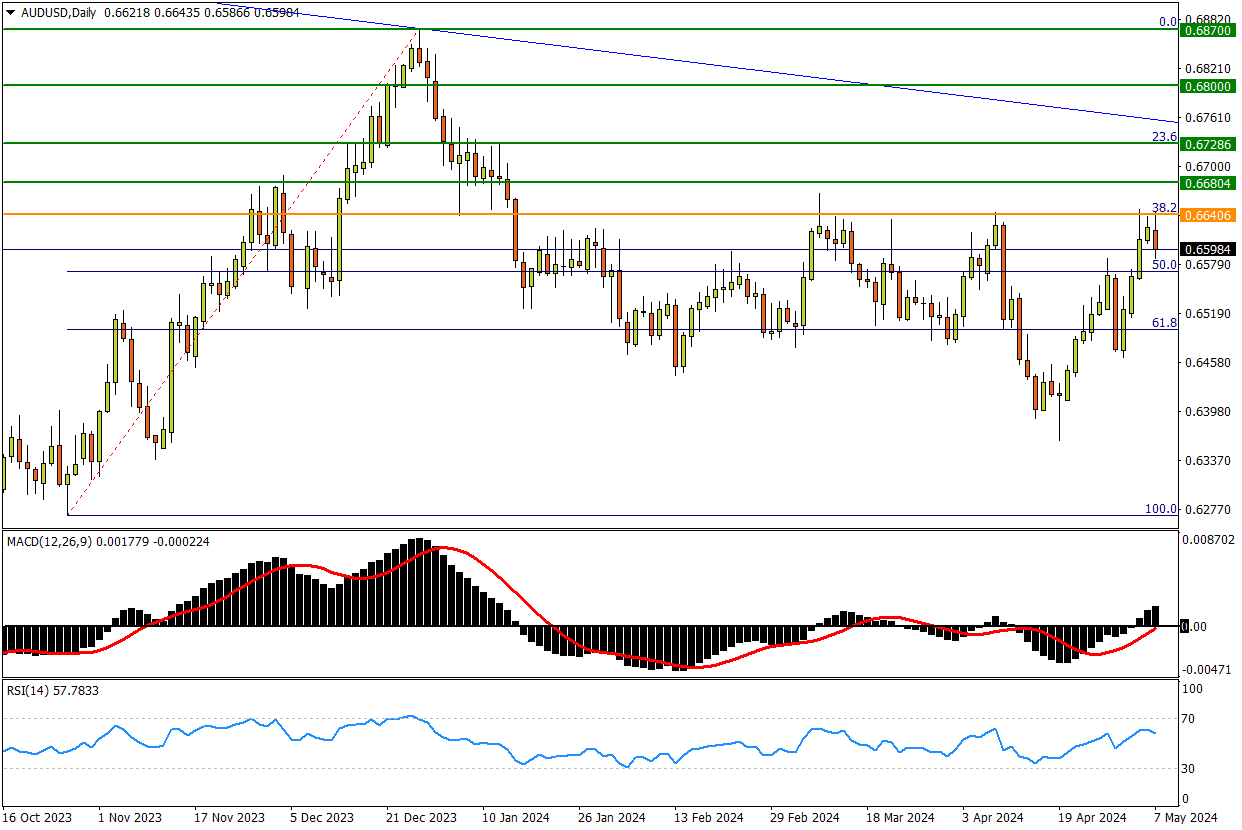Select the RSI 70 level scale label
1242x830 pixels.
tap(1192, 718)
